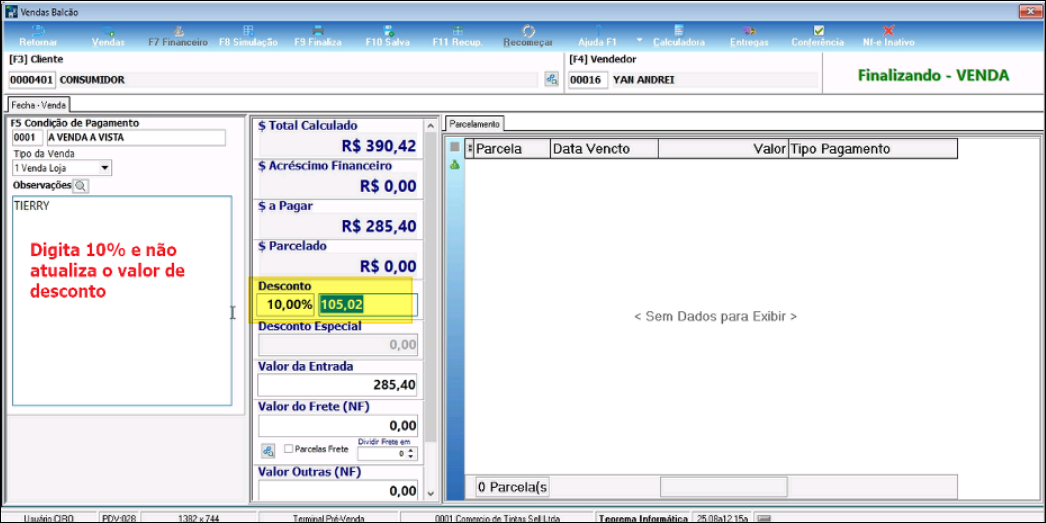Select the Parcelamento tab
Viewport: 1046px width, 523px height.
475,124
